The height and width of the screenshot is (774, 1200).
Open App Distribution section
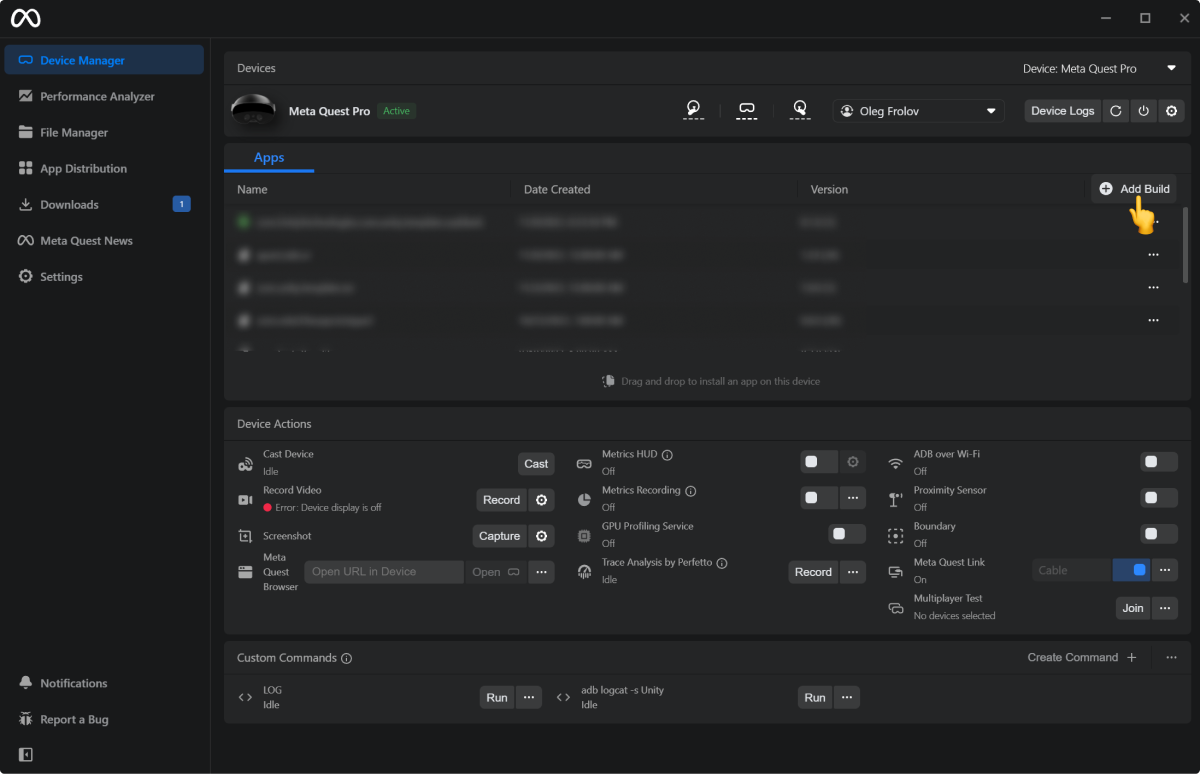[x=104, y=168]
